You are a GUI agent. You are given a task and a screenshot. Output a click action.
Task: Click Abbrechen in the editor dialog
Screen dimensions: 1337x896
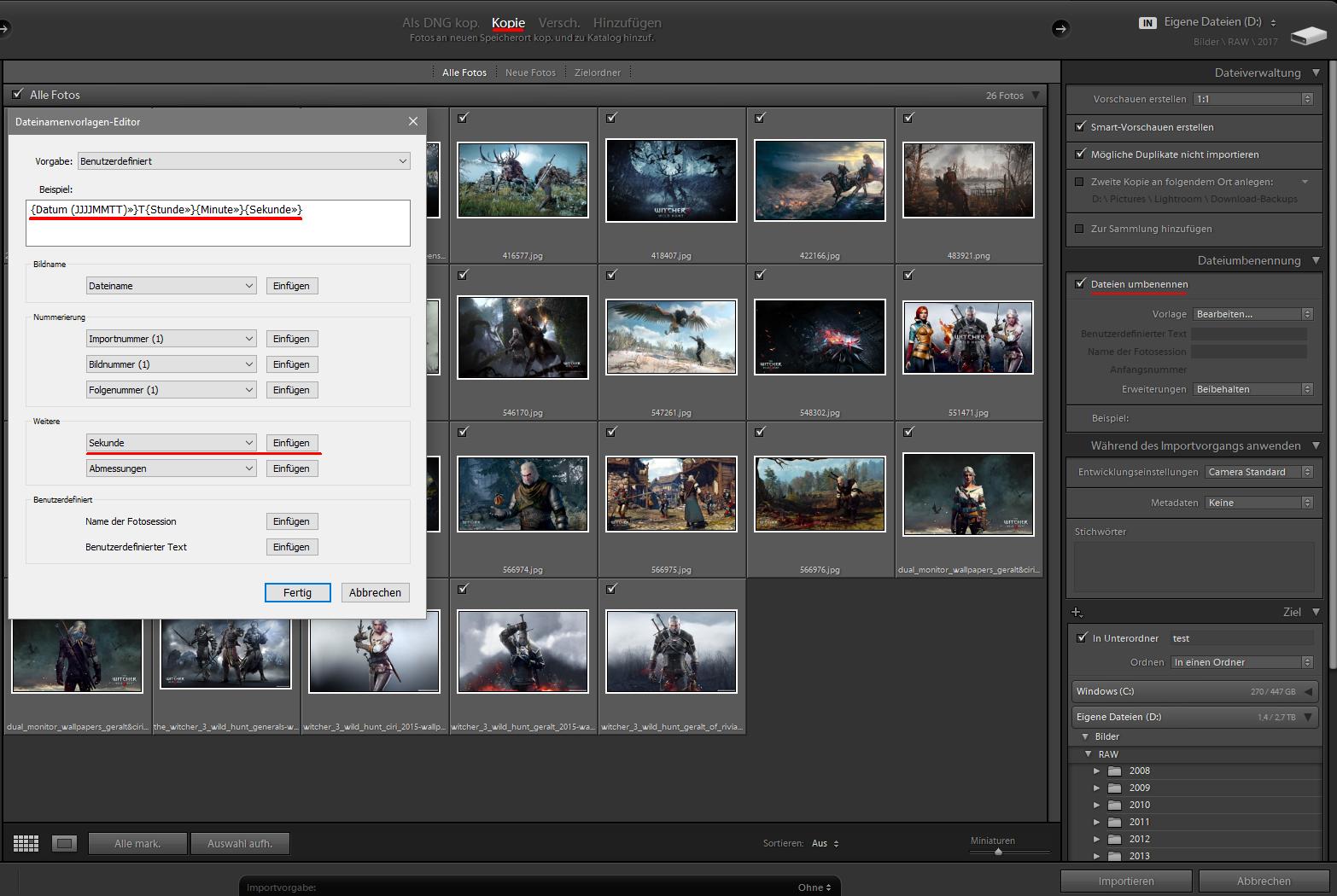[x=375, y=592]
